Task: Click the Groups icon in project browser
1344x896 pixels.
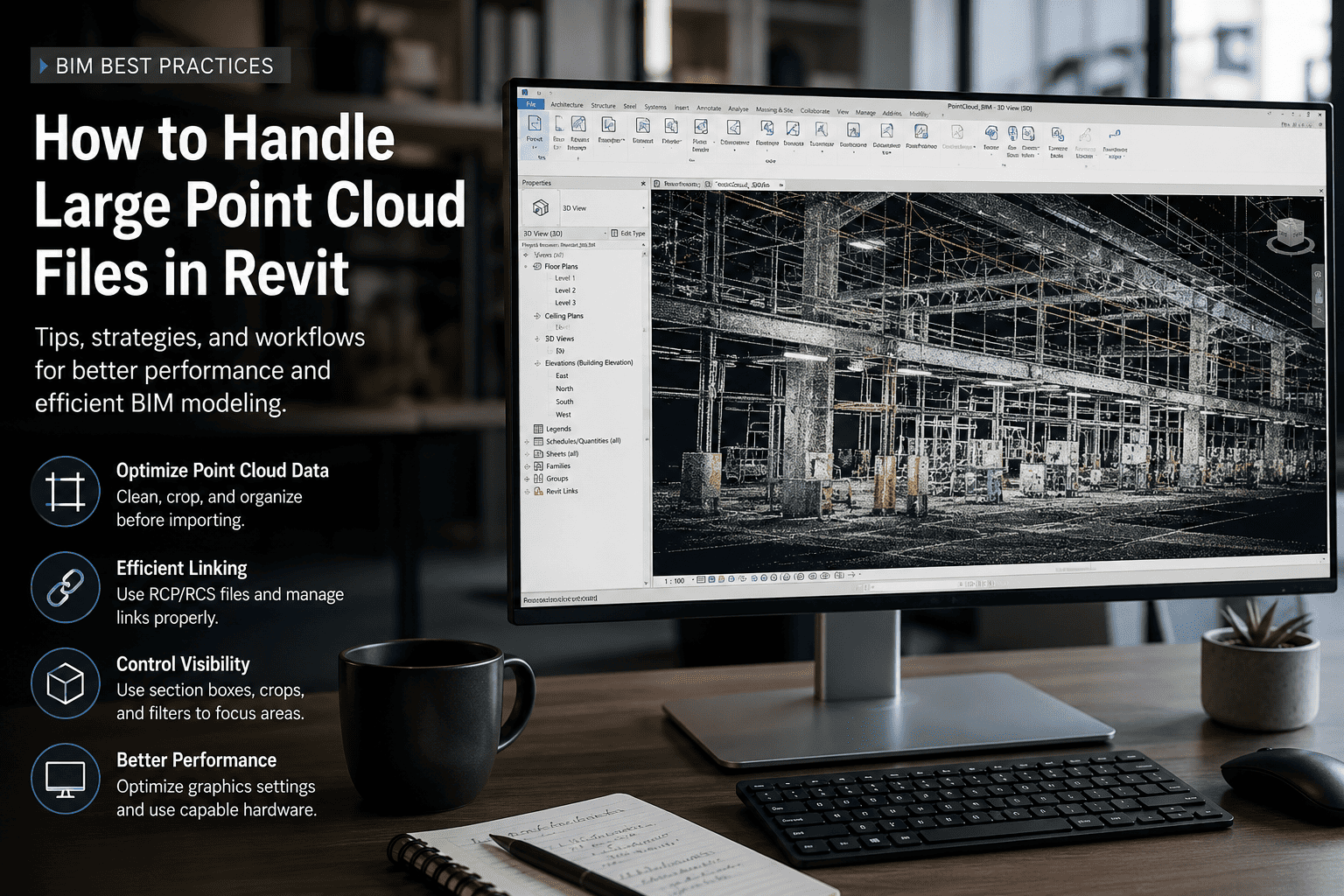Action: (x=538, y=479)
